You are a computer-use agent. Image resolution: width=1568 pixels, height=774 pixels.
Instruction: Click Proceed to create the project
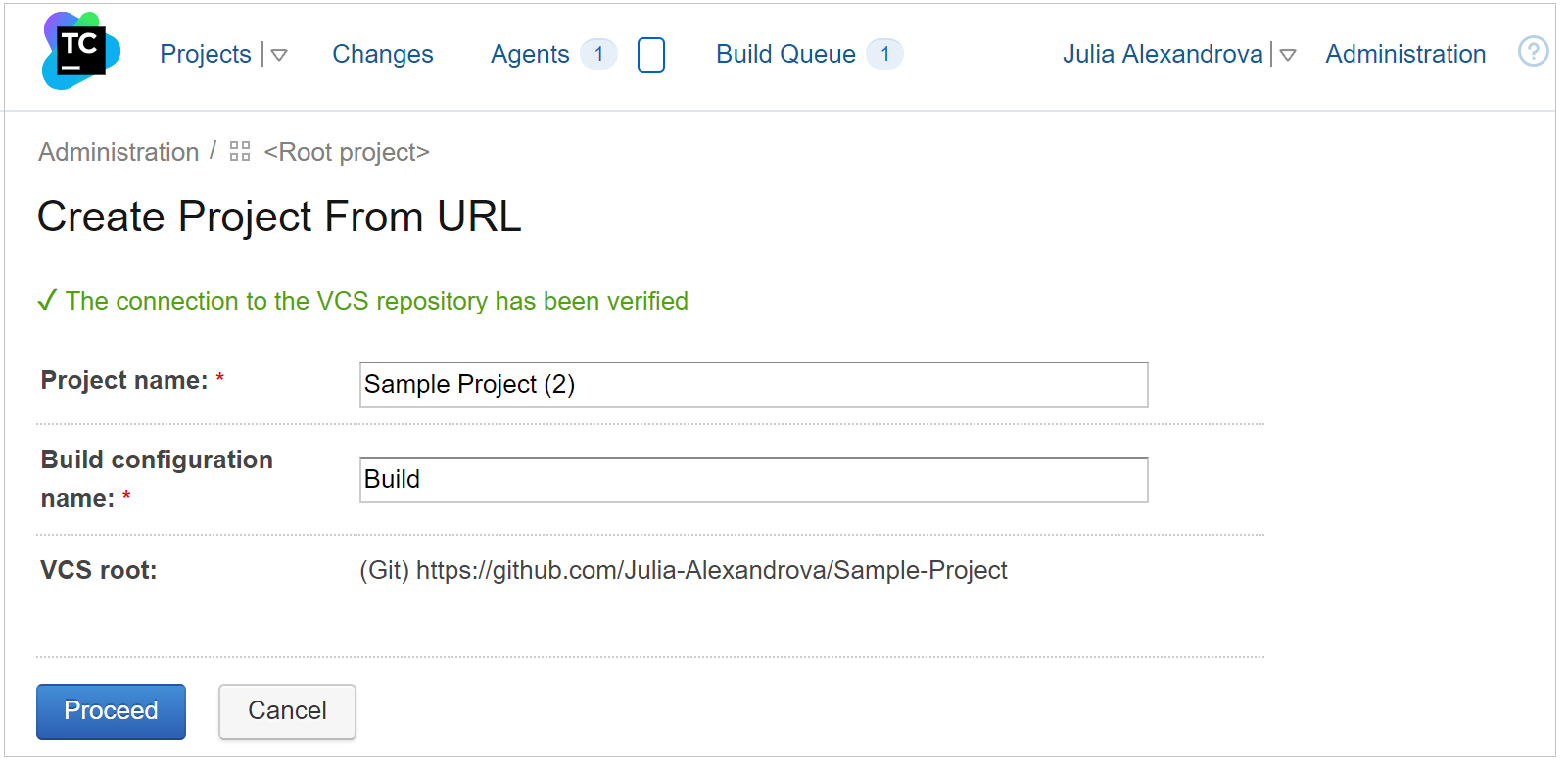coord(111,711)
